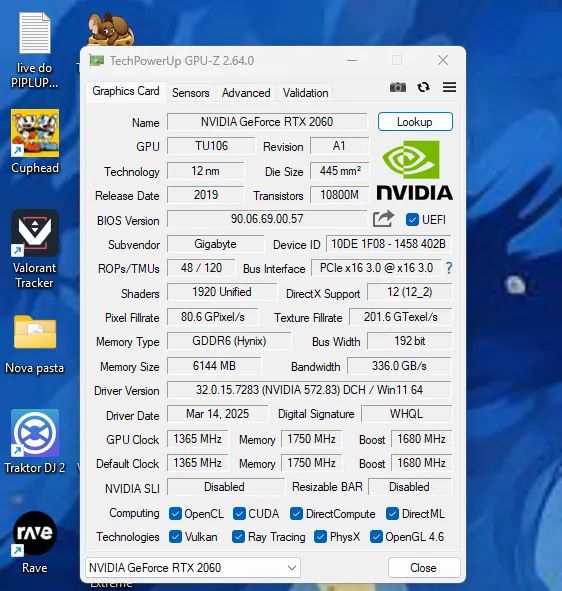The height and width of the screenshot is (591, 562).
Task: Take a GPU-Z screenshot with camera icon
Action: (398, 87)
